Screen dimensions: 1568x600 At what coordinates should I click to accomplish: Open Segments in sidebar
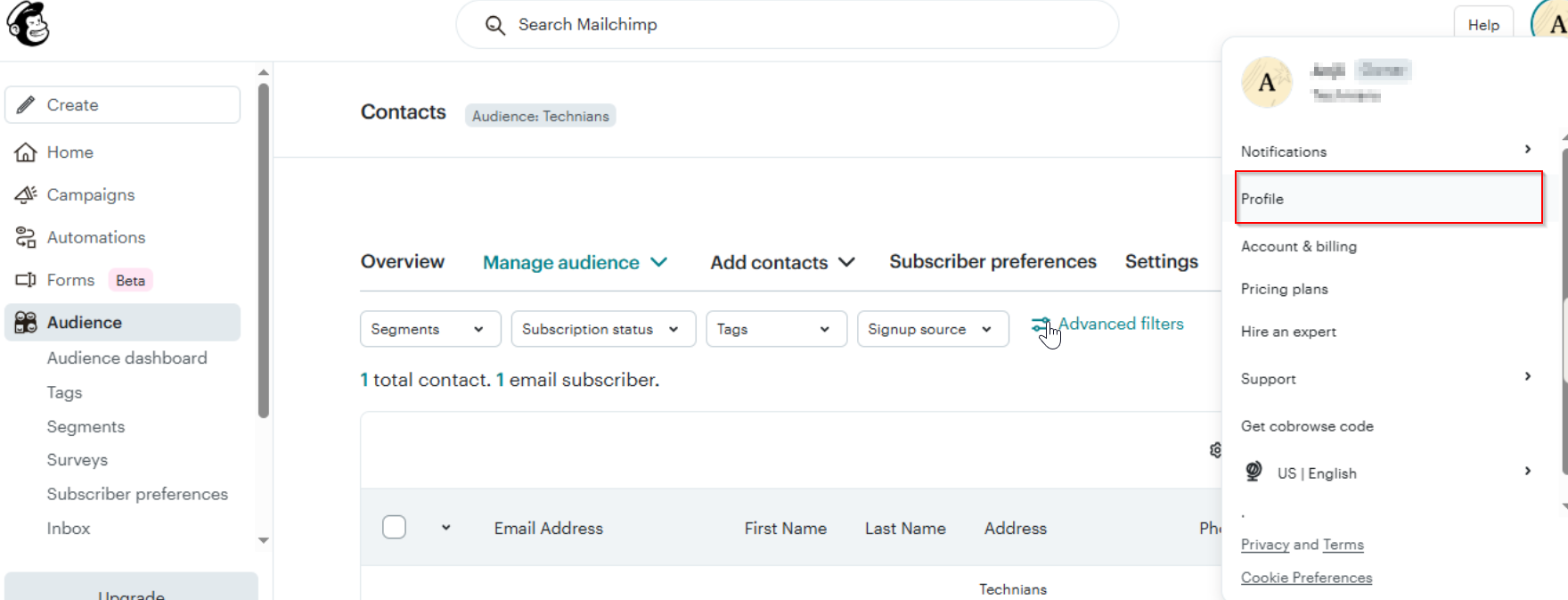[x=86, y=426]
